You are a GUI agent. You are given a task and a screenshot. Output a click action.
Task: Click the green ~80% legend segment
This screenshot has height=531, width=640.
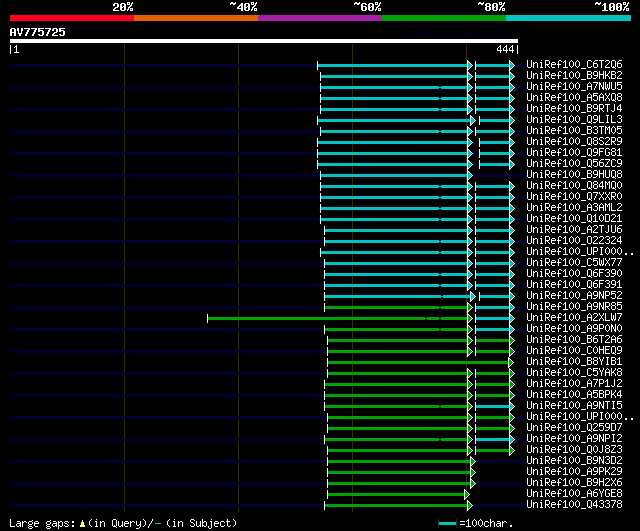click(x=444, y=18)
